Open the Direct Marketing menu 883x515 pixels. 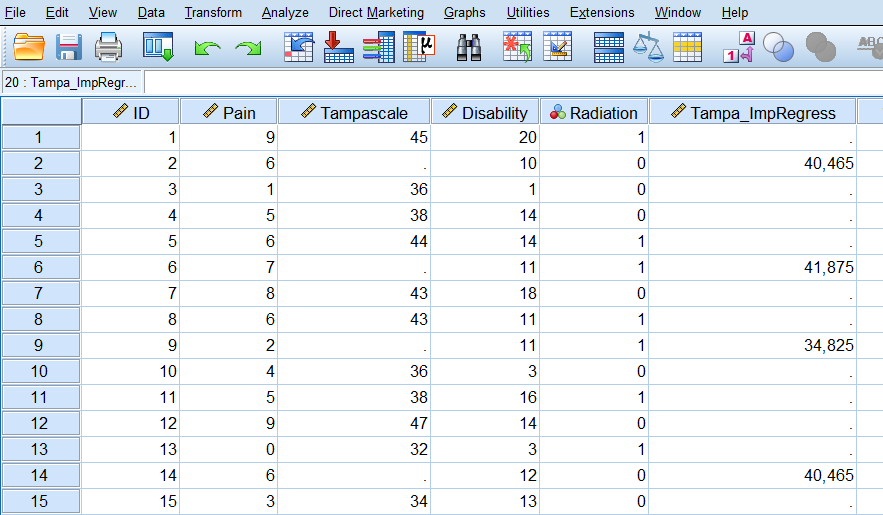point(376,13)
